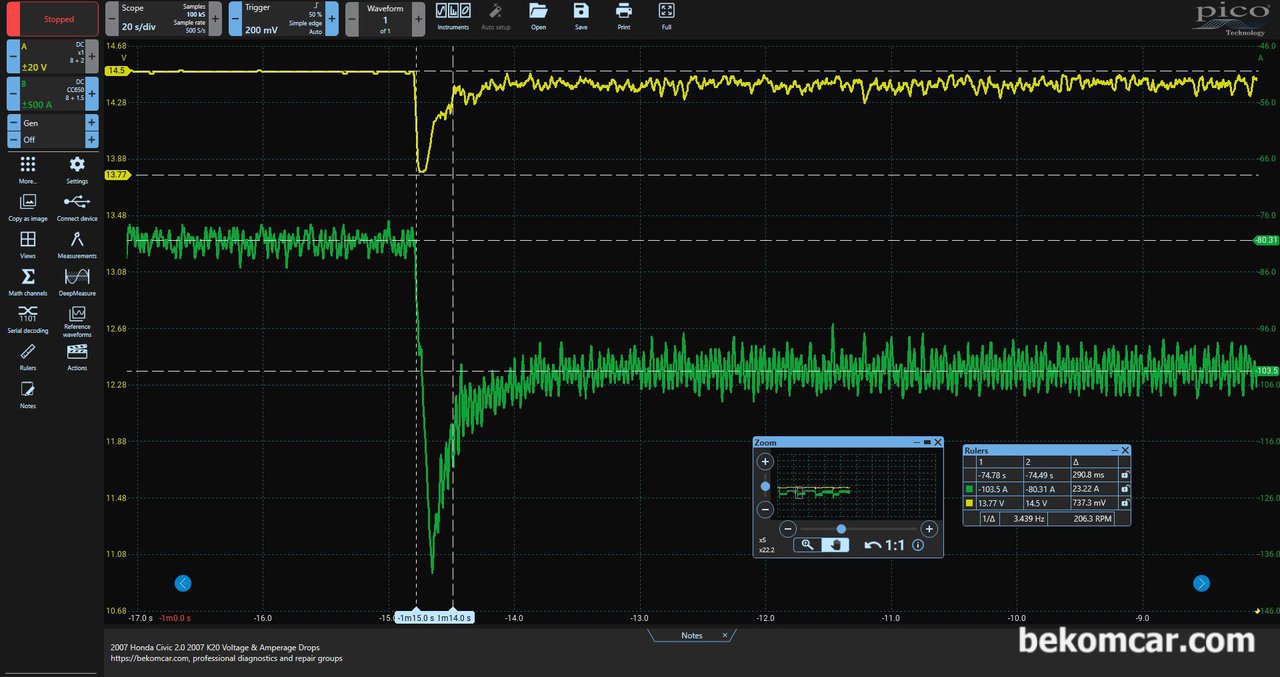
Task: Open a saved waveform file
Action: [x=538, y=16]
